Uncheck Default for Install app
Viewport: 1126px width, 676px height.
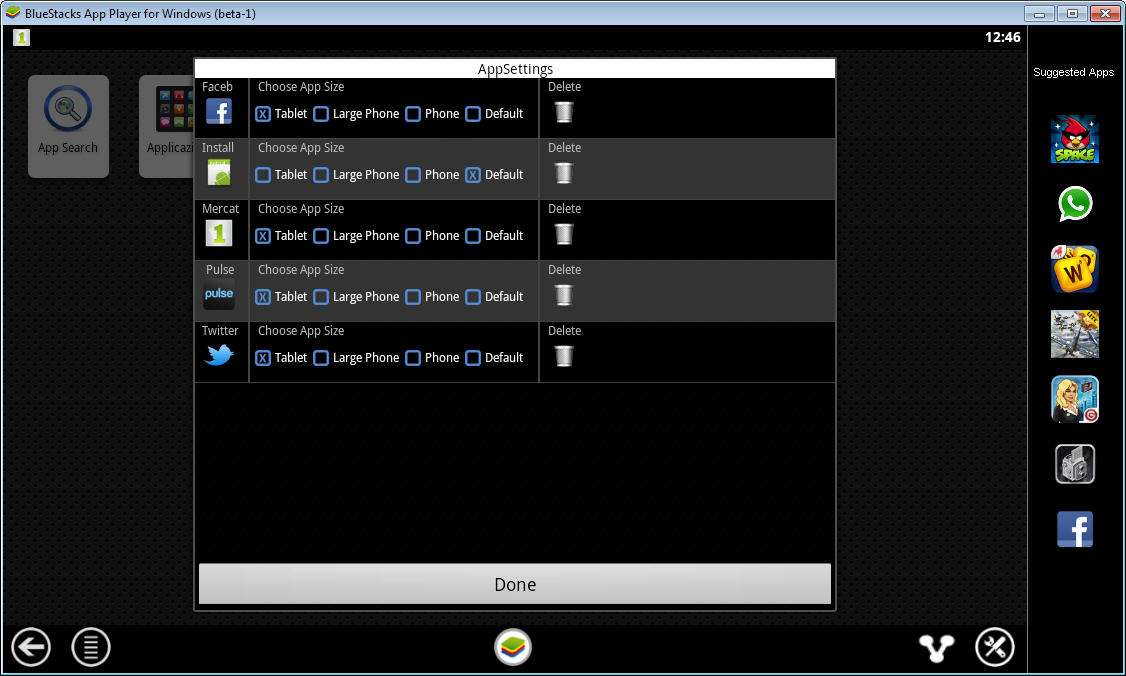(473, 175)
